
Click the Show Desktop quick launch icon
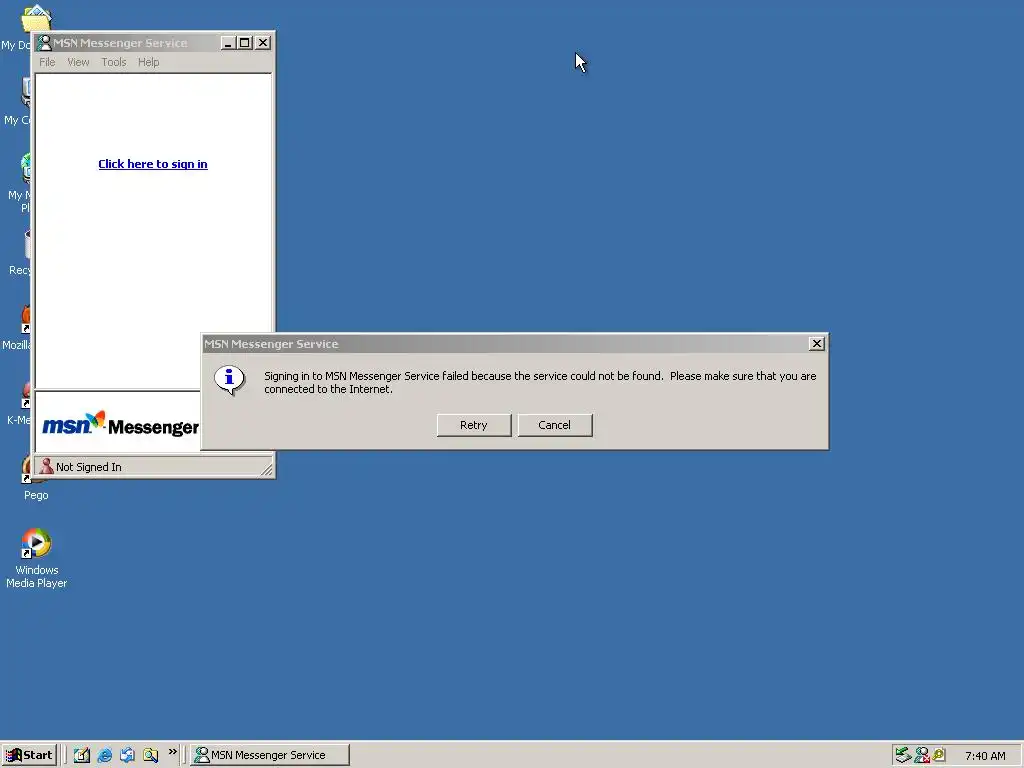click(x=82, y=755)
